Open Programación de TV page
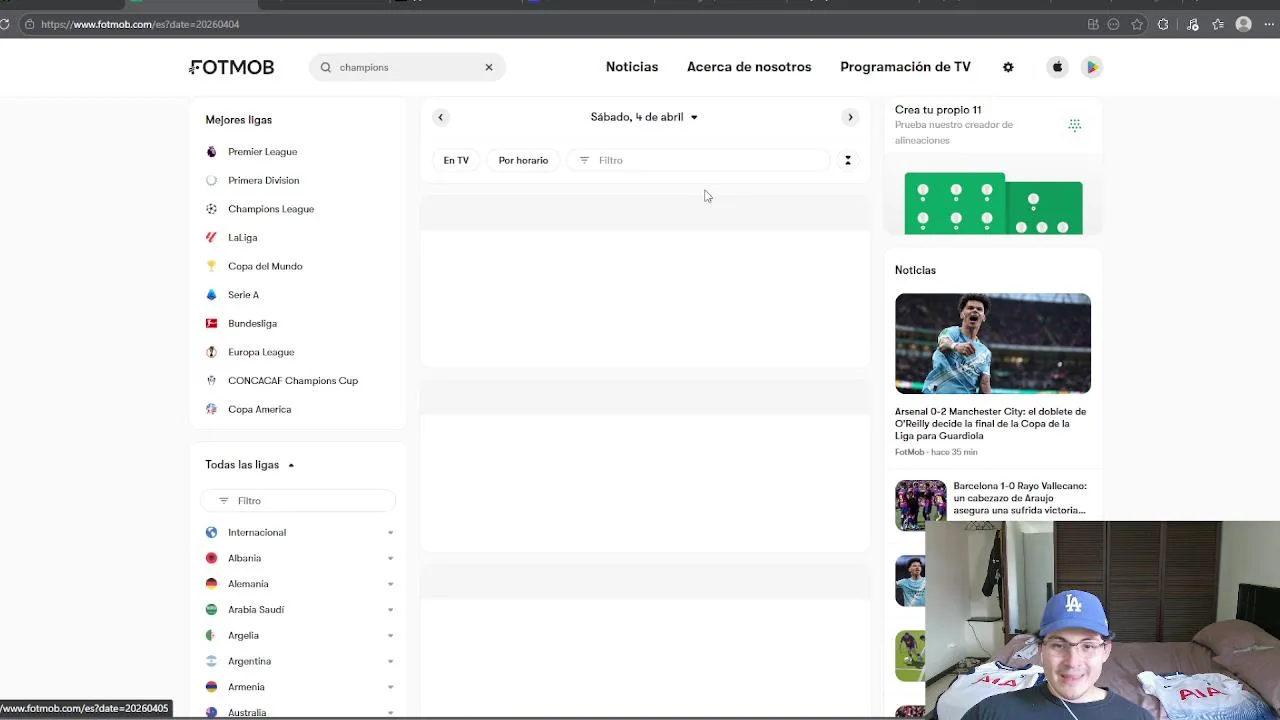 (905, 67)
